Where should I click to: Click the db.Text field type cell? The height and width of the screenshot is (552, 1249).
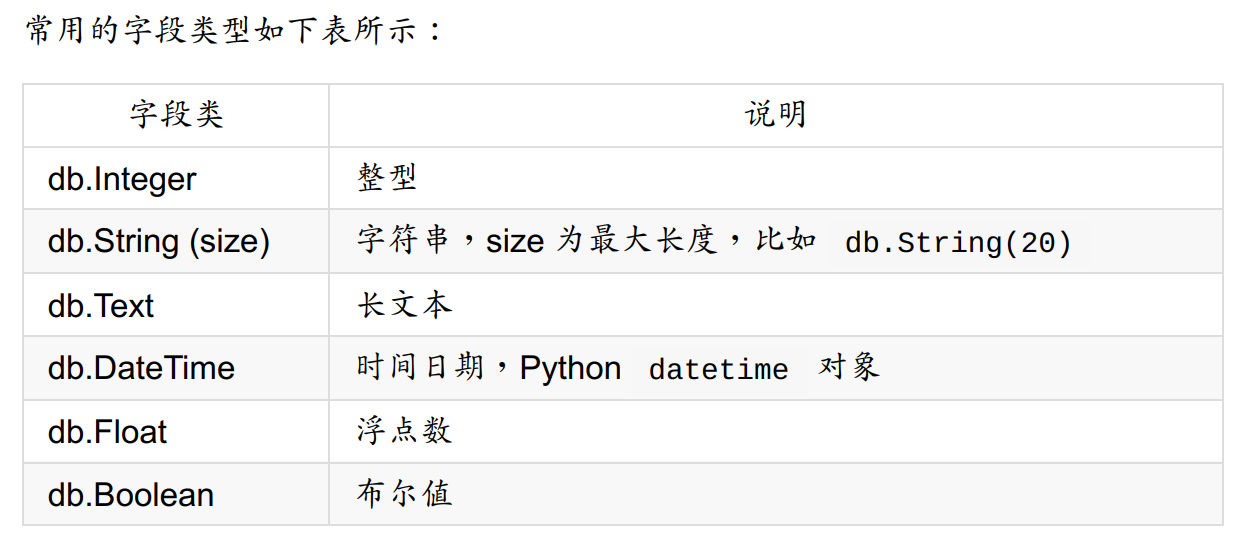(x=176, y=305)
